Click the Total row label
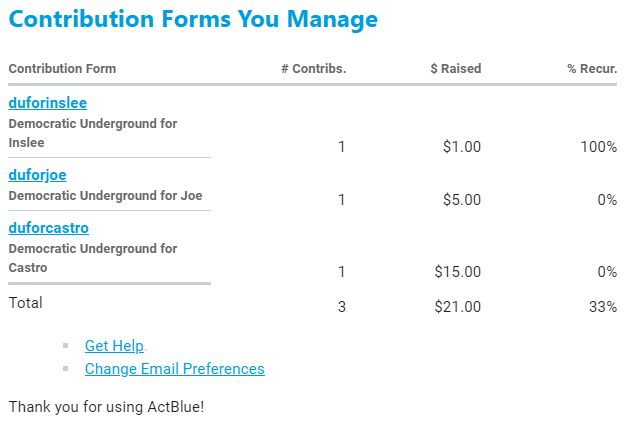636x429 pixels. 26,302
